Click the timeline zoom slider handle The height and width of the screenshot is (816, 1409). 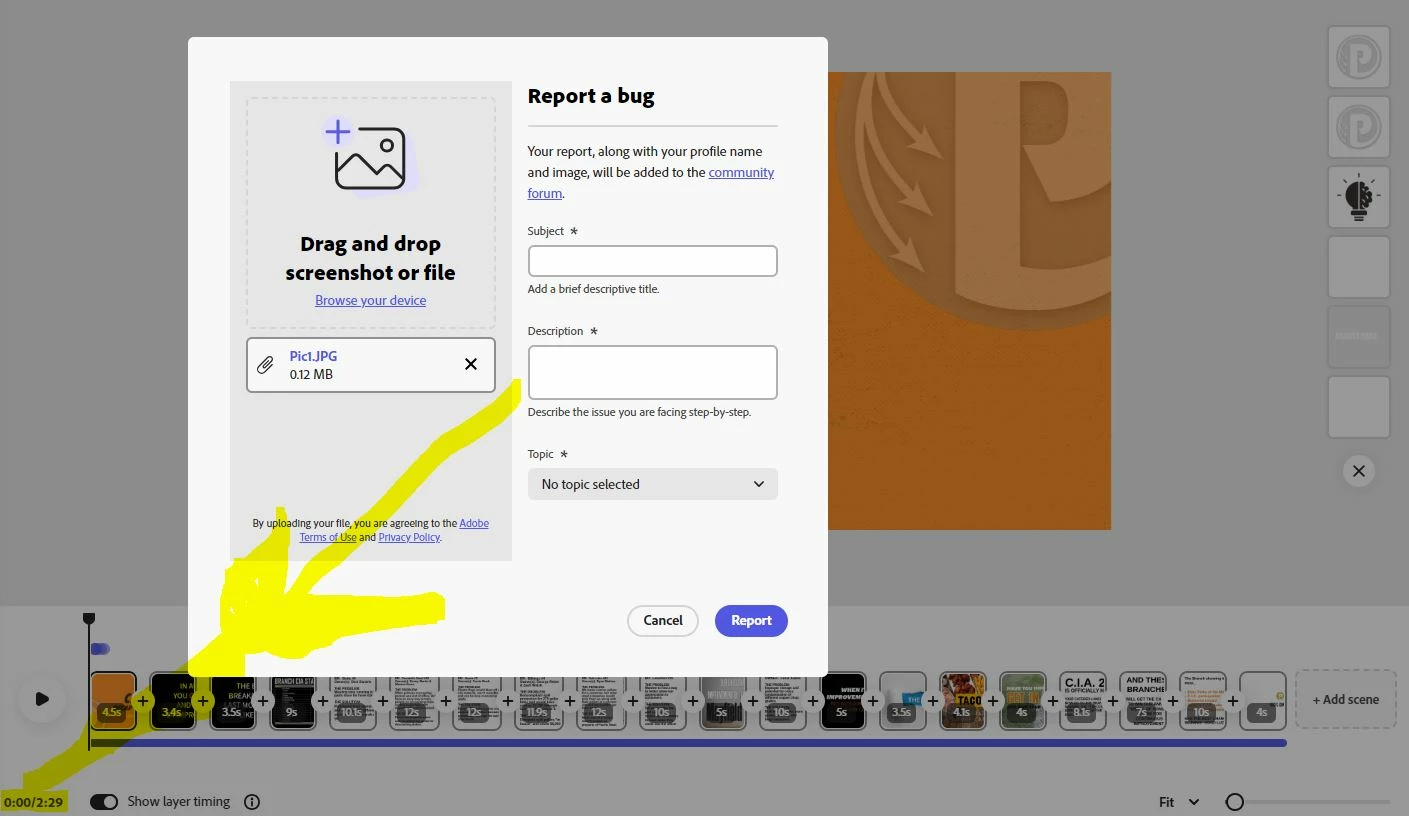click(x=1235, y=802)
